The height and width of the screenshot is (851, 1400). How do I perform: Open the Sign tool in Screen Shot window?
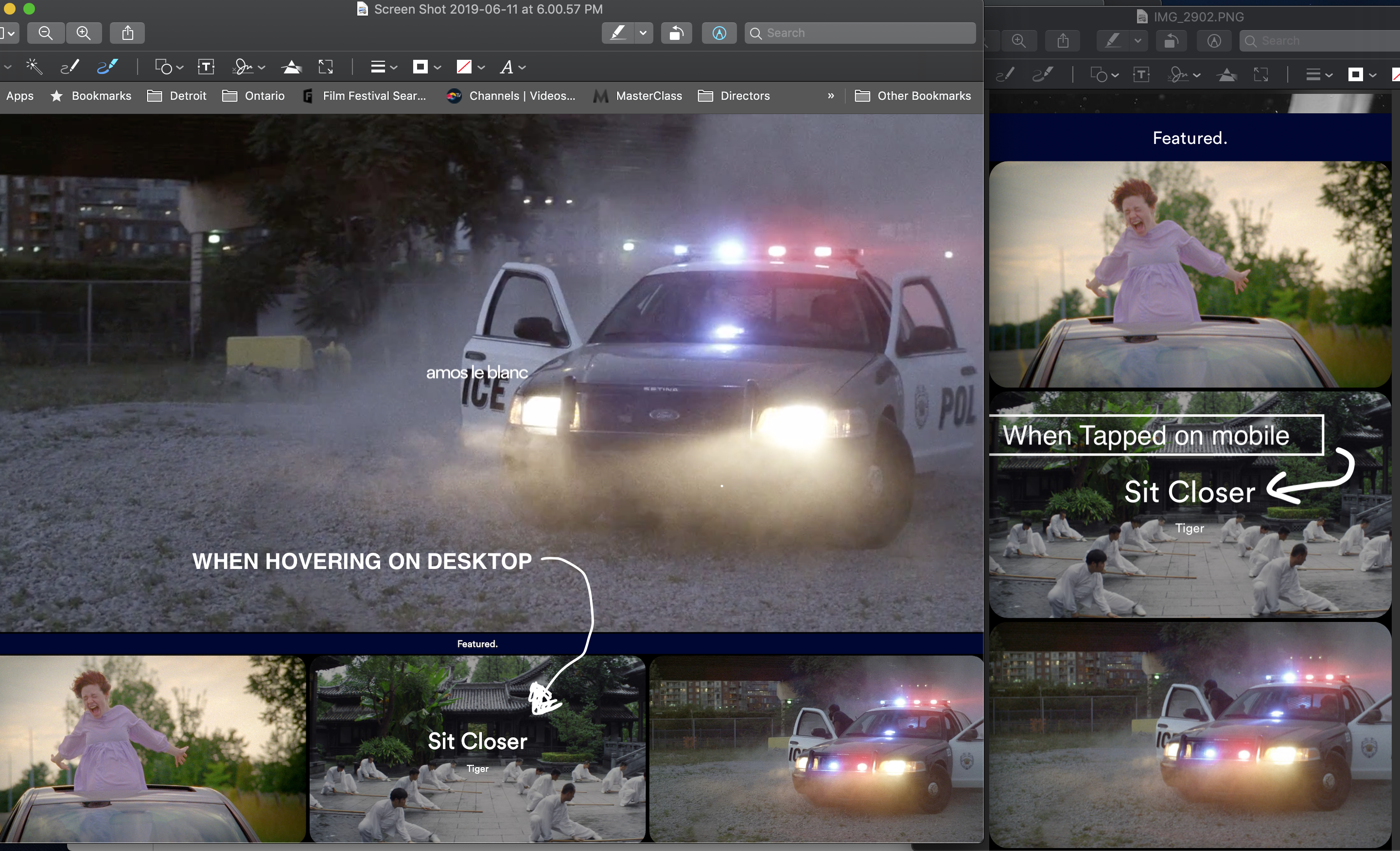click(243, 67)
